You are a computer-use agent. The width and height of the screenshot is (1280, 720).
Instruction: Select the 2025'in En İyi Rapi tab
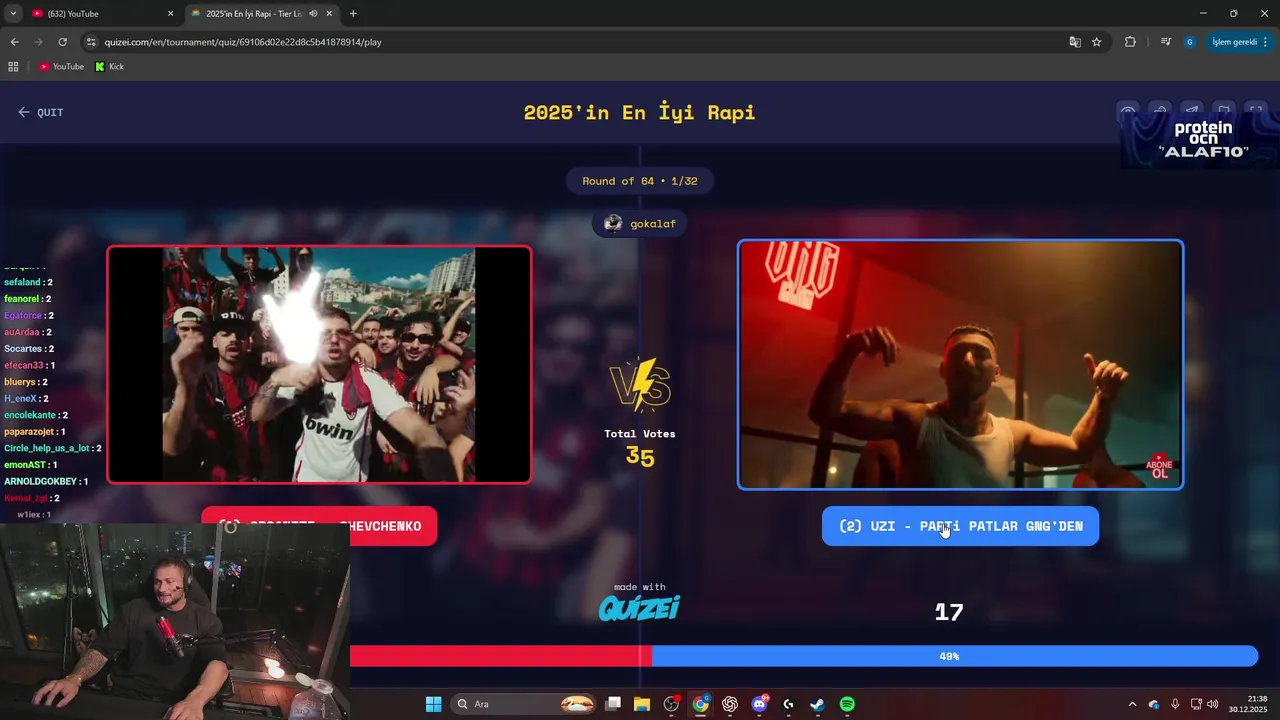click(x=262, y=14)
